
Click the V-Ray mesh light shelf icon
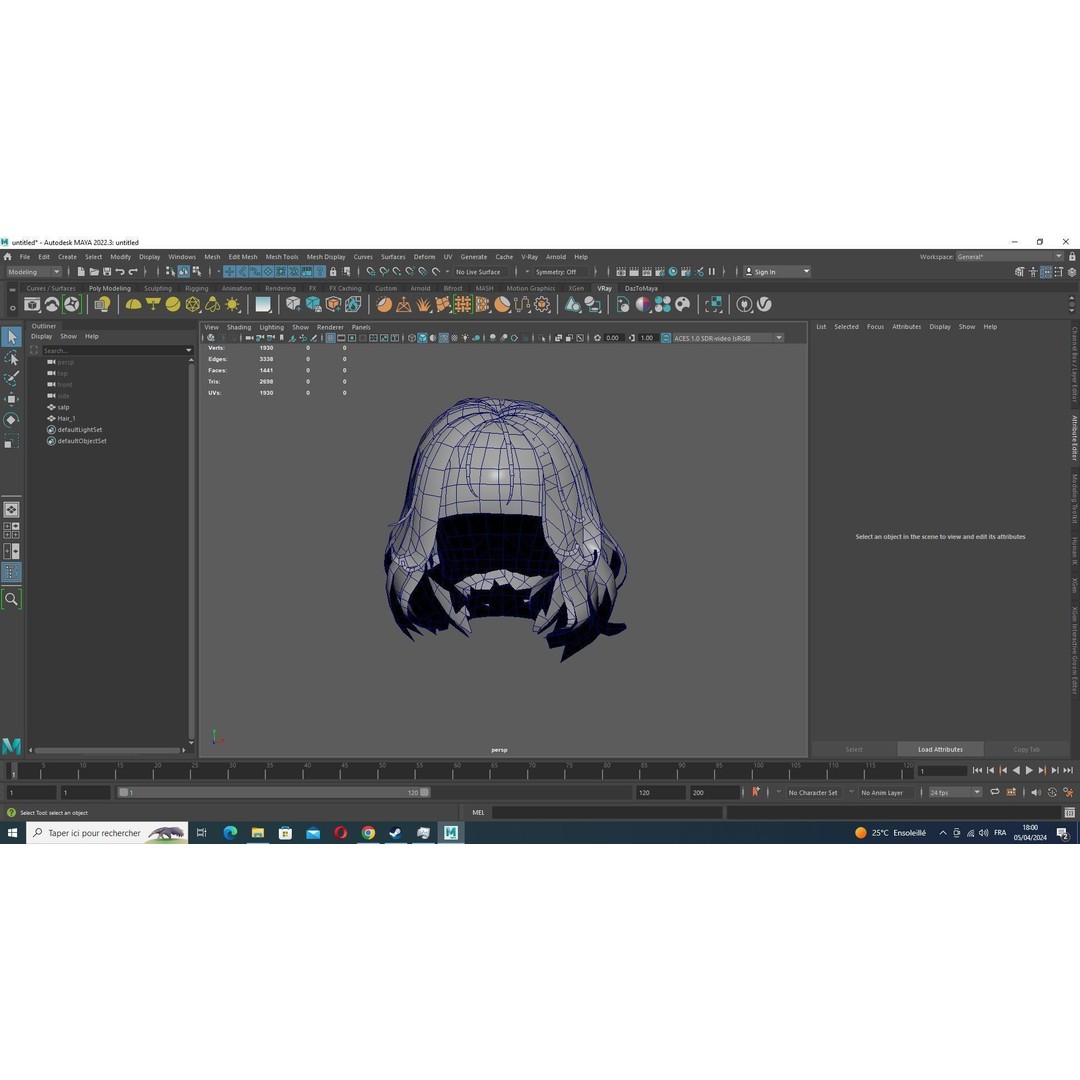point(193,304)
